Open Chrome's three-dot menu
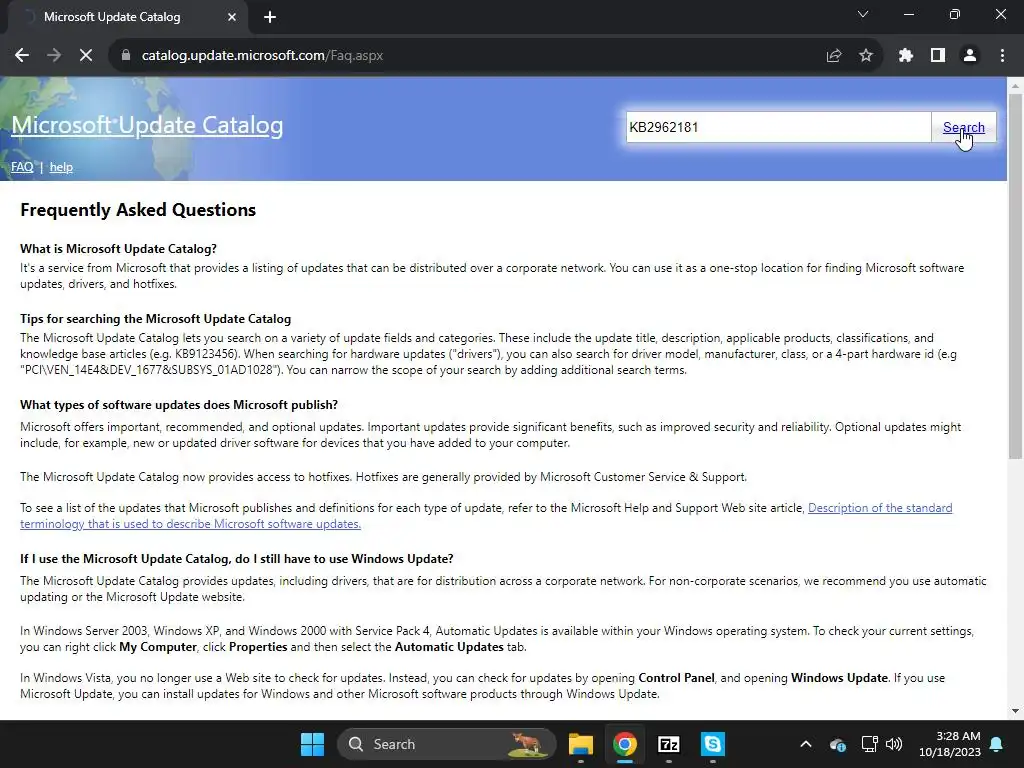Viewport: 1024px width, 768px height. point(1002,56)
